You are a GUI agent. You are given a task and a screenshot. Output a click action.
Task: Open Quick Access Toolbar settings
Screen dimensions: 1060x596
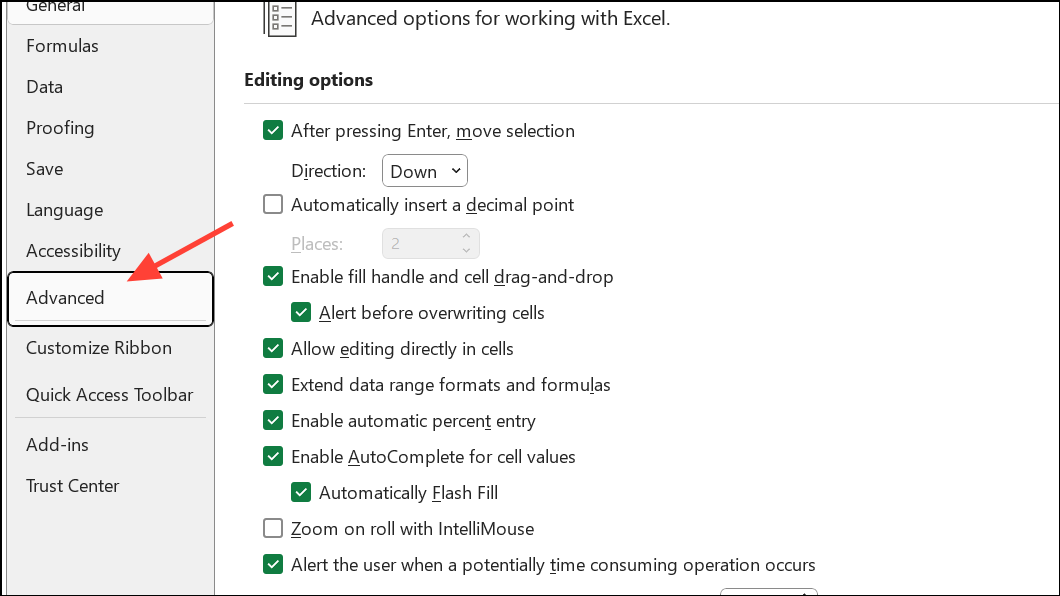click(x=110, y=395)
